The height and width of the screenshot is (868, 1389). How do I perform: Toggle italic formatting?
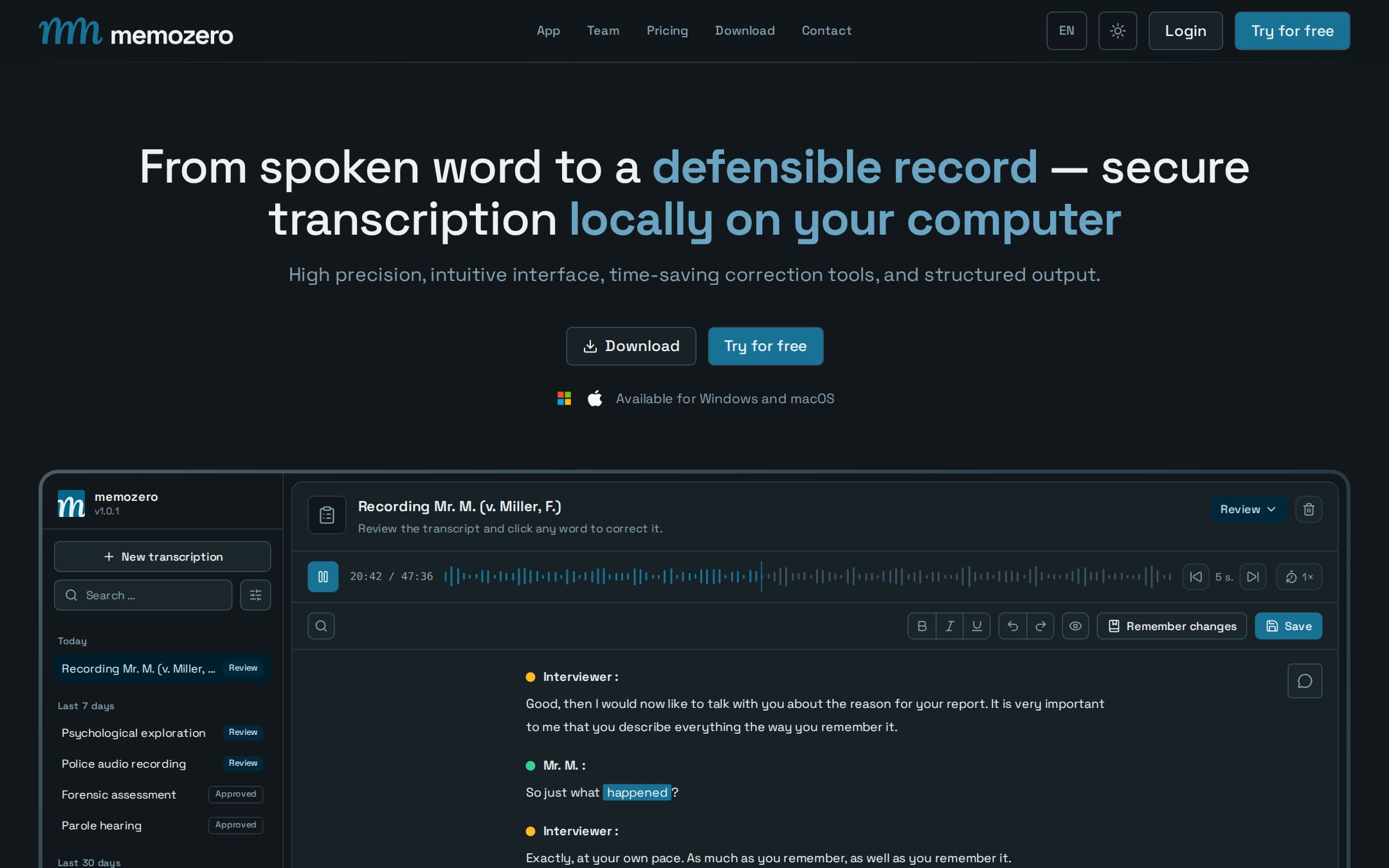[949, 626]
